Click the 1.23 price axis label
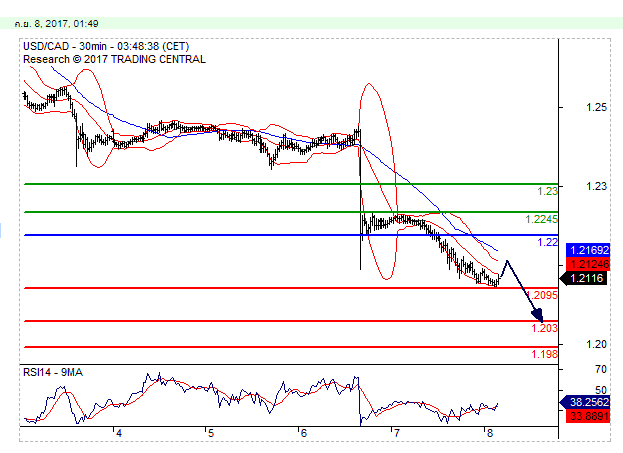623x453 pixels. click(x=596, y=186)
